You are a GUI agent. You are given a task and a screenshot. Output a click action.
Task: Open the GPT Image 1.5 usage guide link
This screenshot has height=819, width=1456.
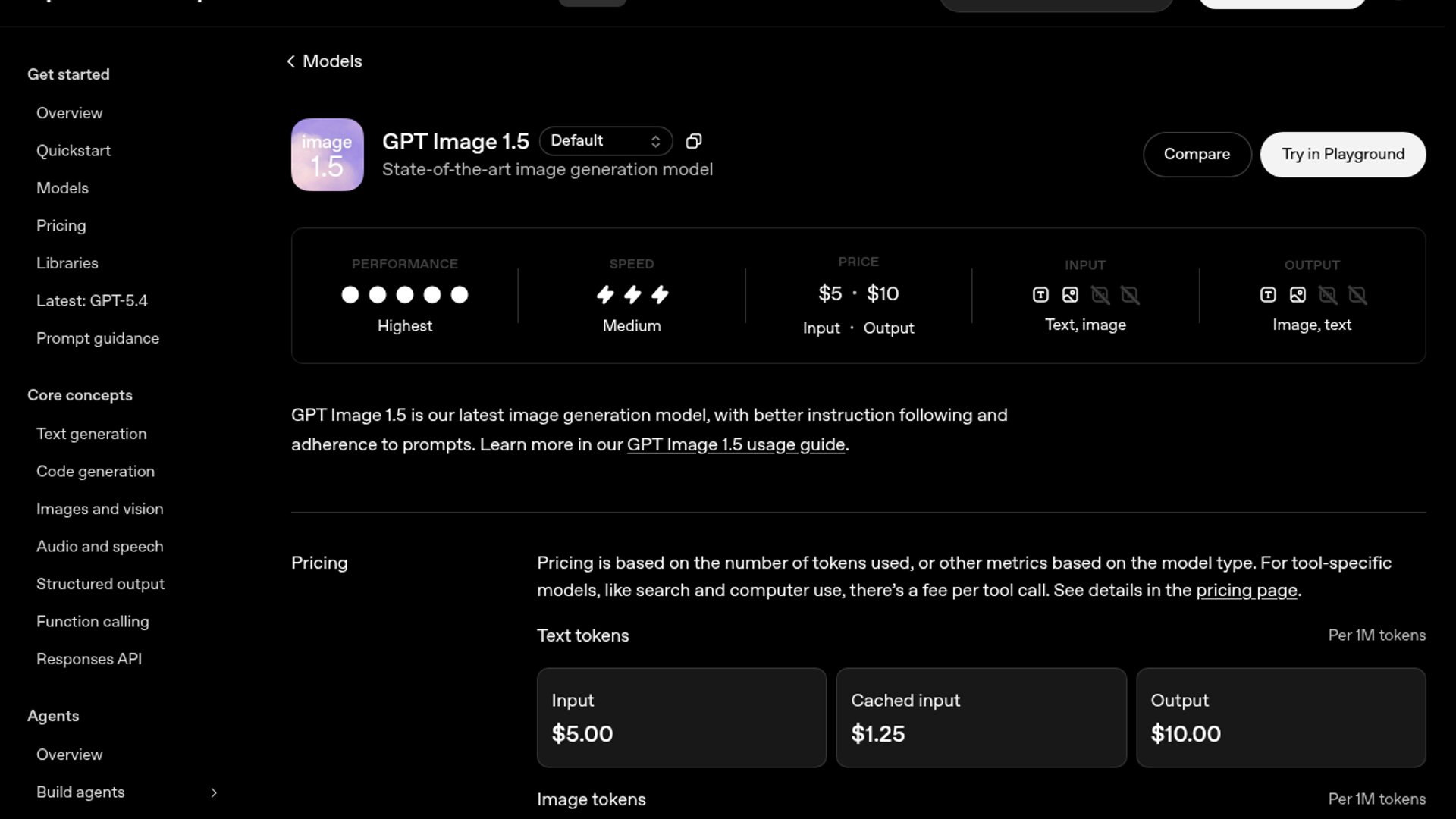pyautogui.click(x=735, y=445)
